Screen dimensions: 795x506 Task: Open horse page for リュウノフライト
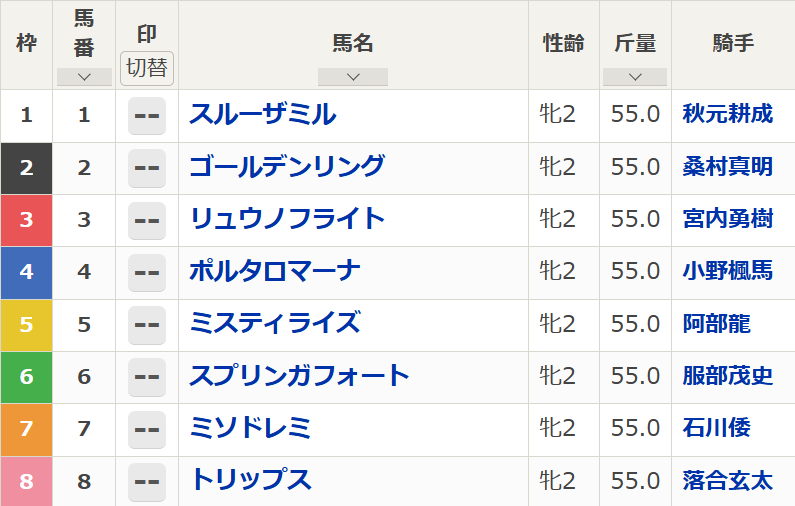click(x=287, y=219)
